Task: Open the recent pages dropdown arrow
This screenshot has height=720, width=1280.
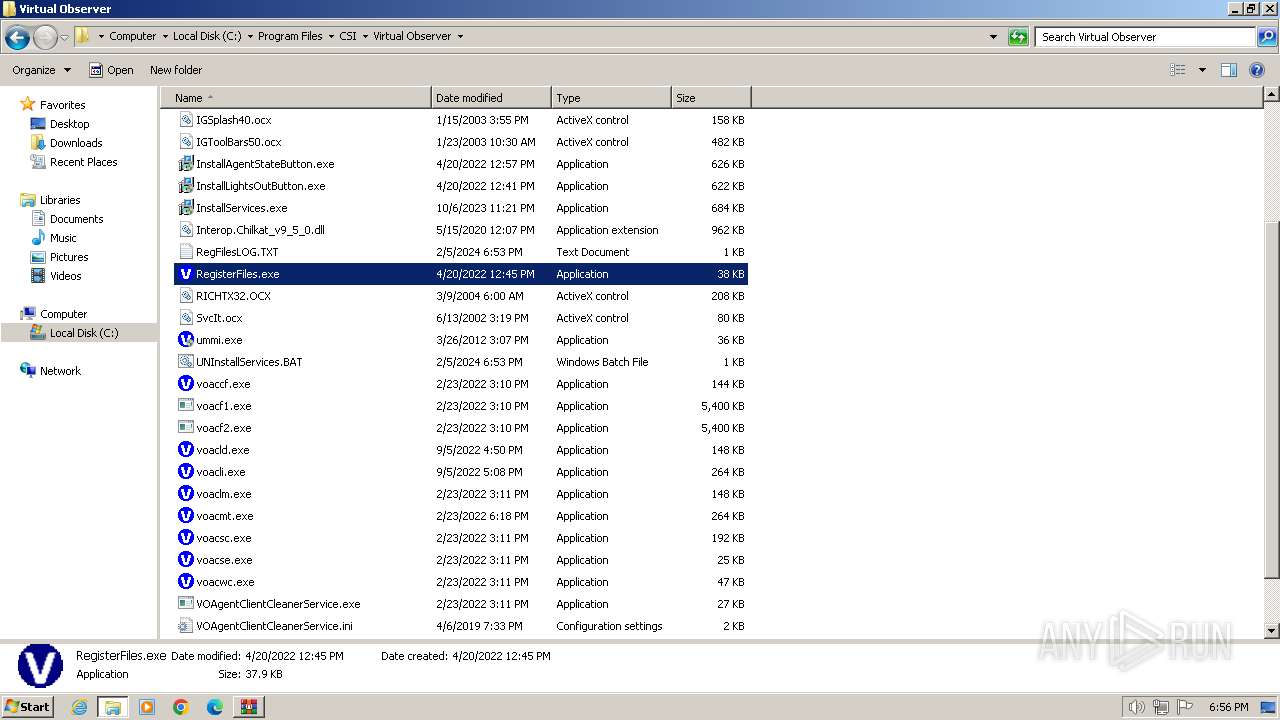Action: (x=64, y=38)
